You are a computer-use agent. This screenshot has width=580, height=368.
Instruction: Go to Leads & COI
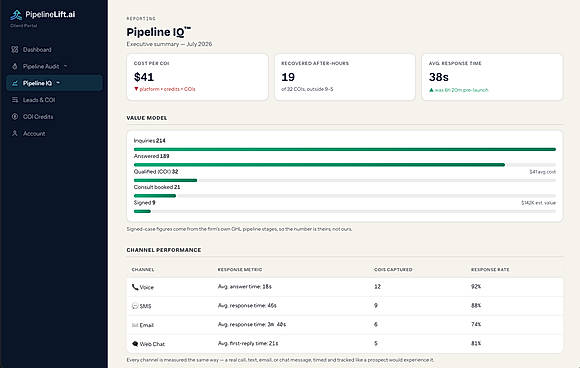(54, 100)
